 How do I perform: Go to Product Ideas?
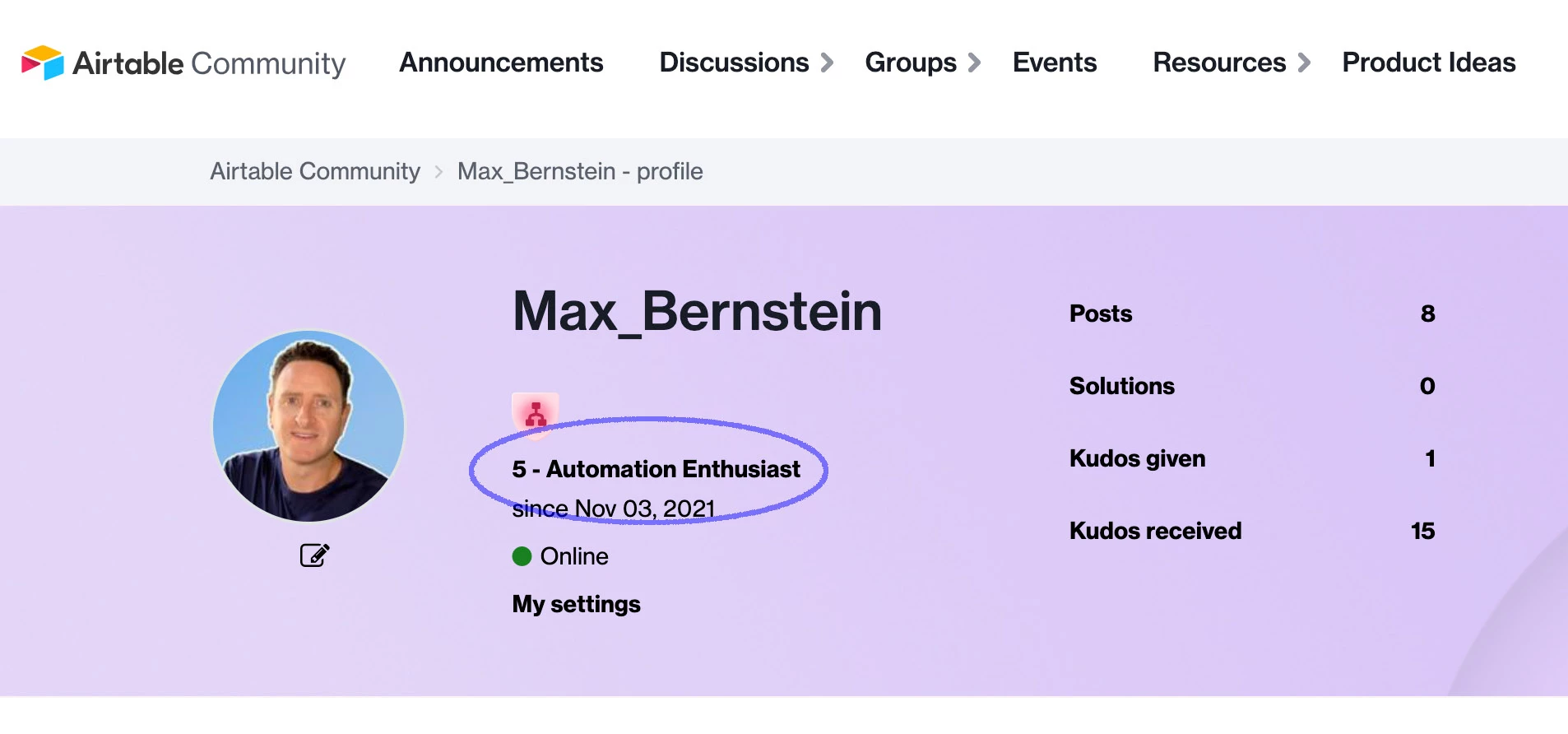coord(1429,63)
